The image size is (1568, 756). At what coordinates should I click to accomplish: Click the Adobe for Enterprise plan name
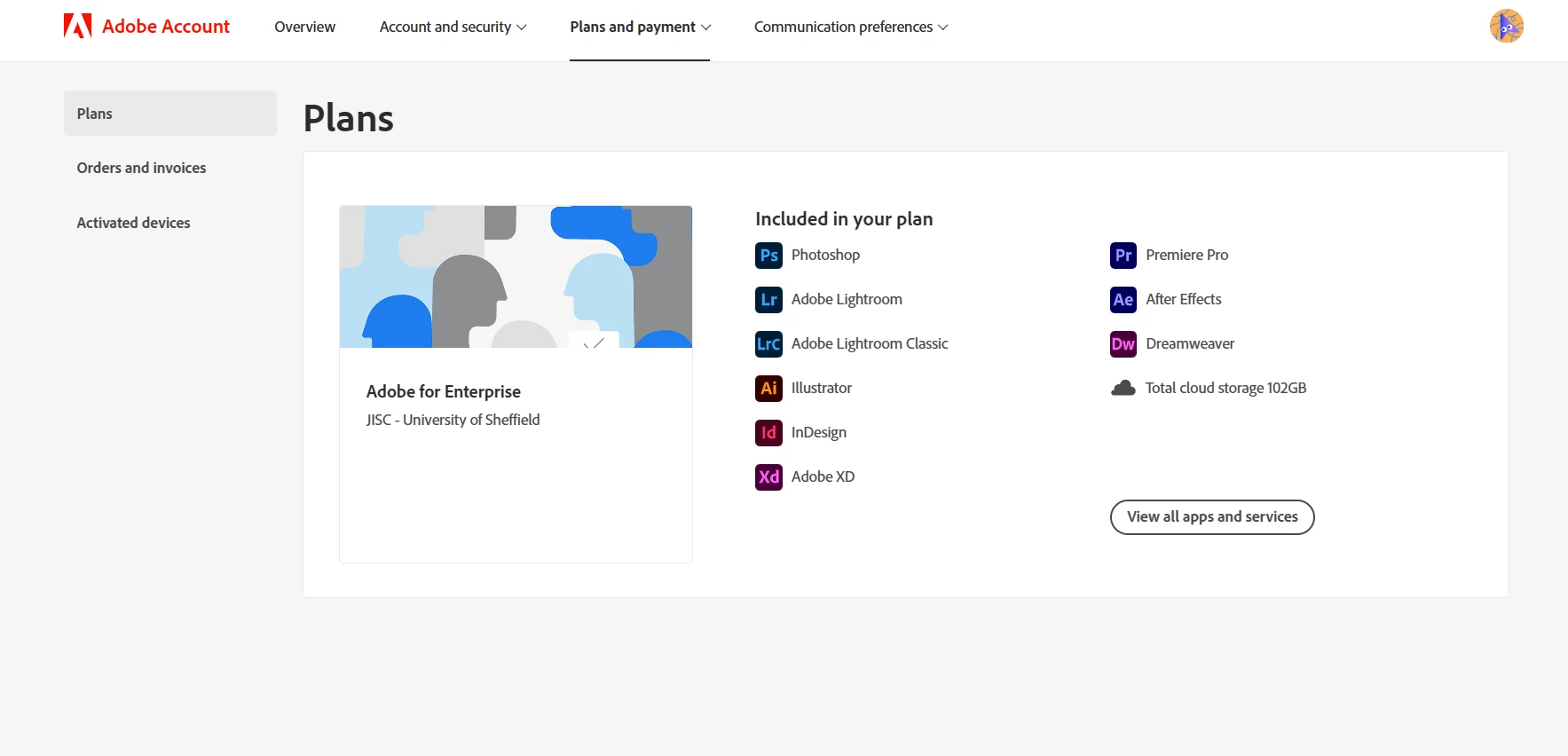coord(444,391)
